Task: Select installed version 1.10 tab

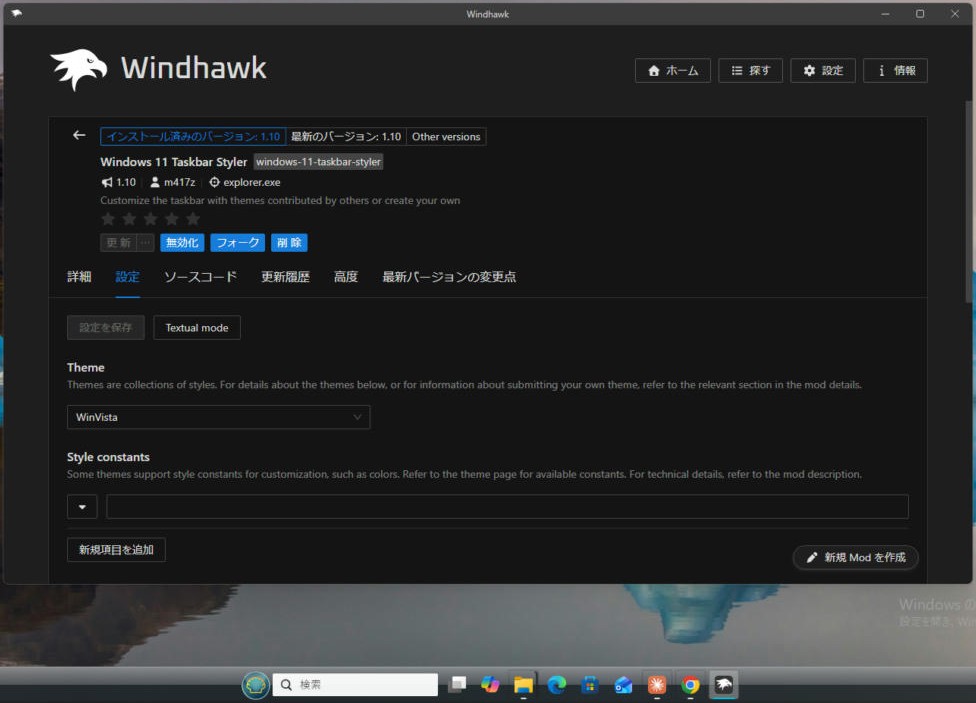Action: pyautogui.click(x=193, y=136)
